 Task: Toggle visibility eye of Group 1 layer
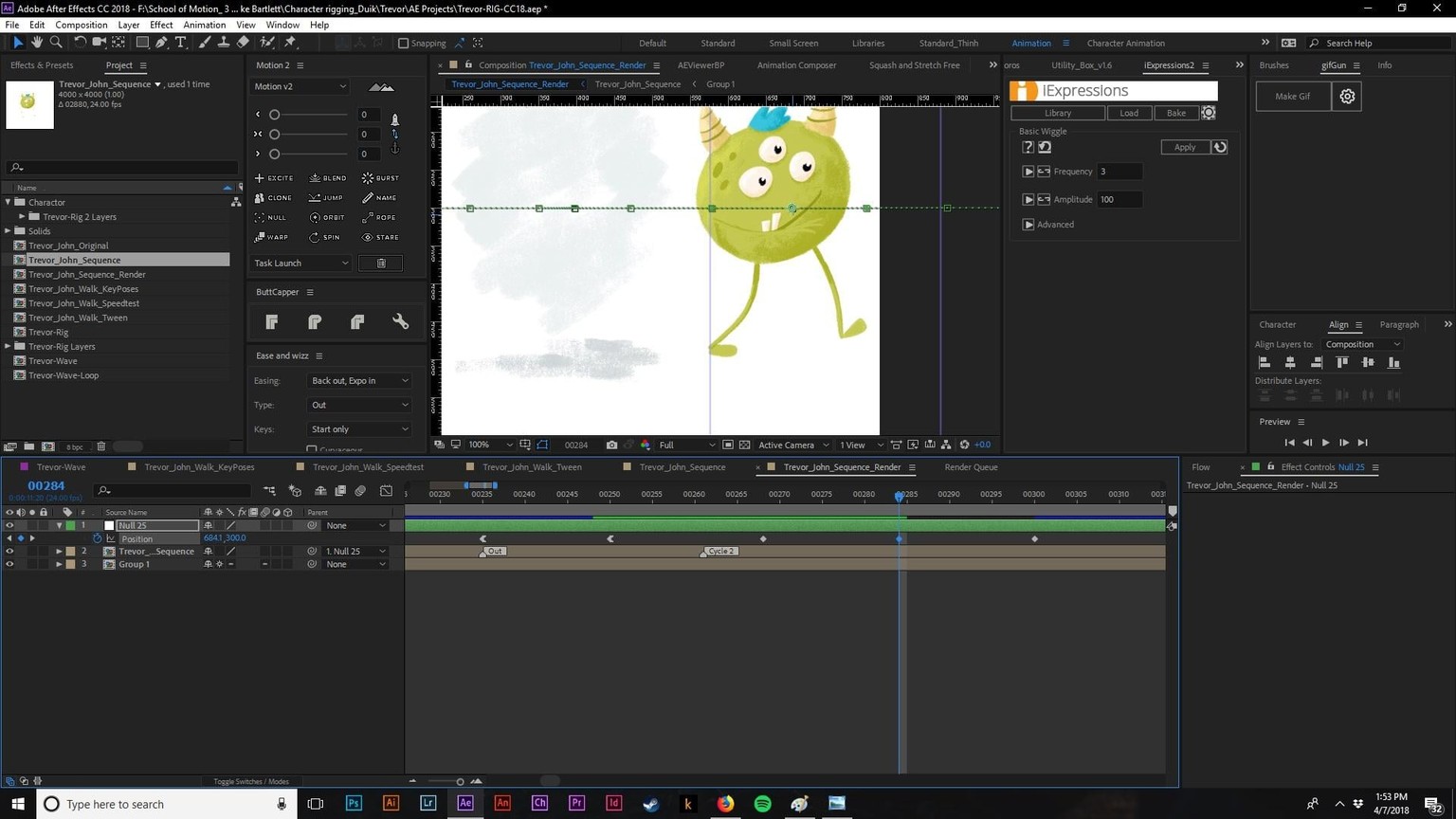click(9, 564)
